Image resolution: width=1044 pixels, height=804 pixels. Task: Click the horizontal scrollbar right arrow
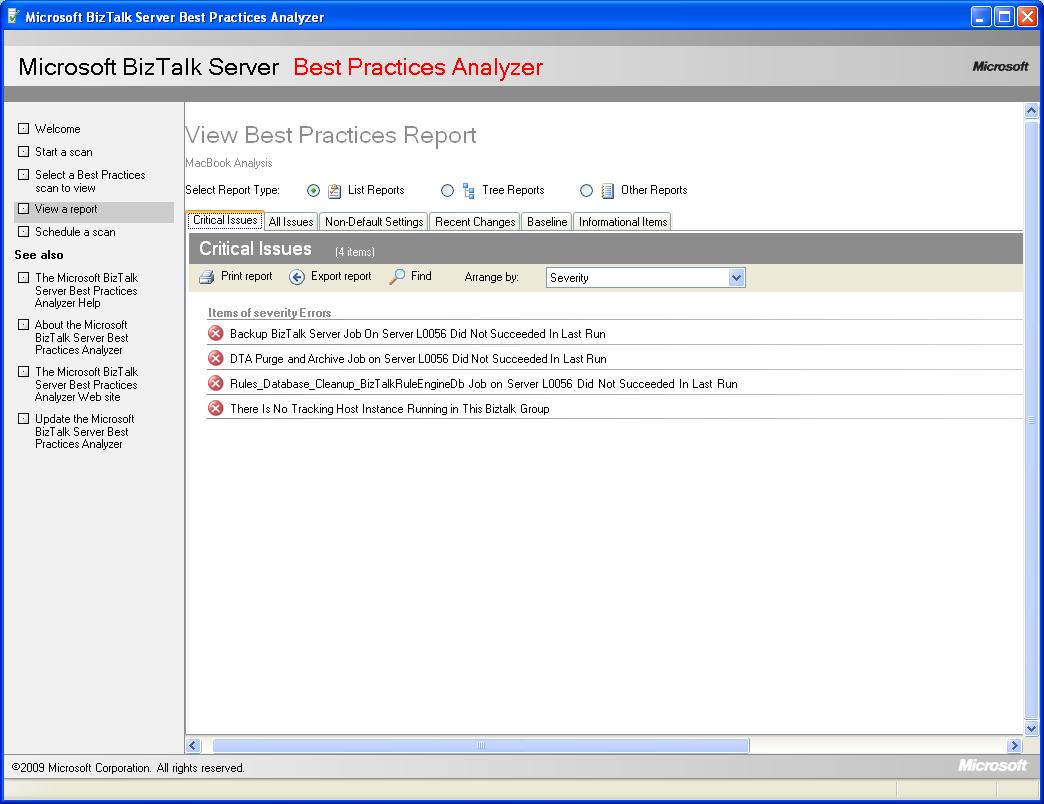point(1015,745)
